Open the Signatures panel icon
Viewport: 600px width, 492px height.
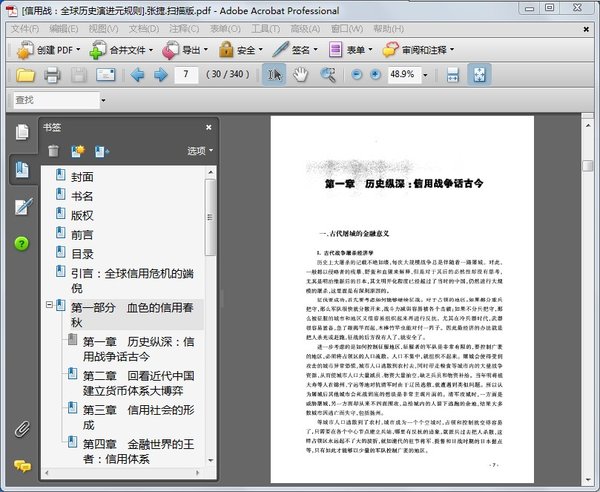coord(22,206)
